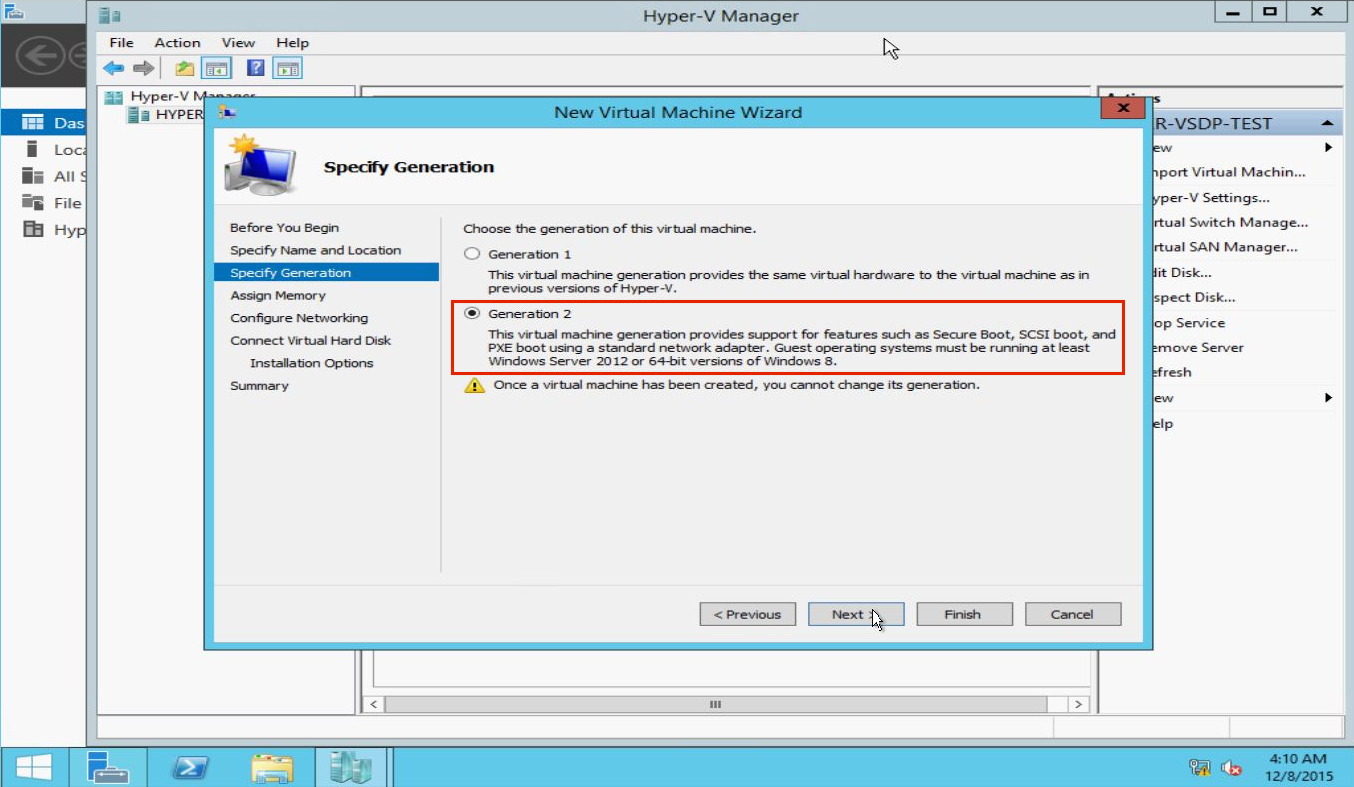Image resolution: width=1354 pixels, height=787 pixels.
Task: Open the View menu
Action: (239, 43)
